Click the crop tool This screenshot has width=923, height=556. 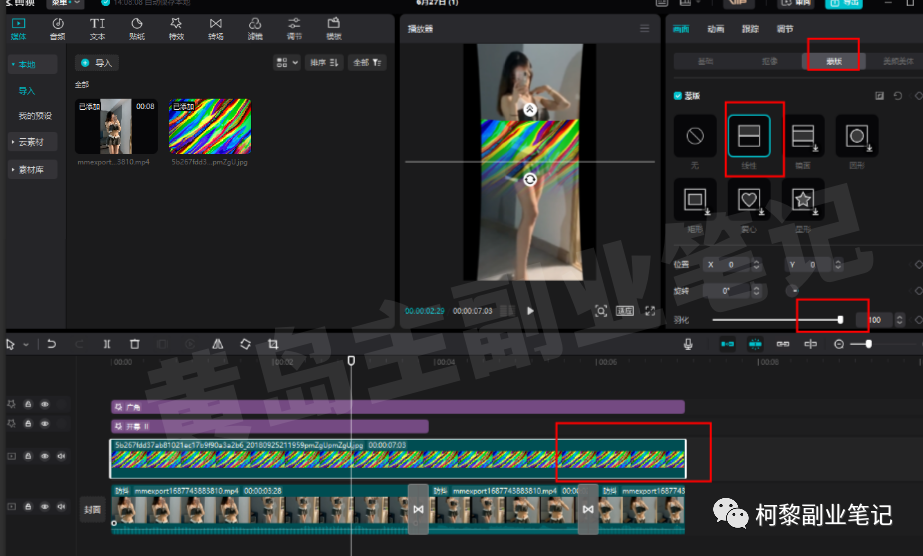tap(273, 344)
